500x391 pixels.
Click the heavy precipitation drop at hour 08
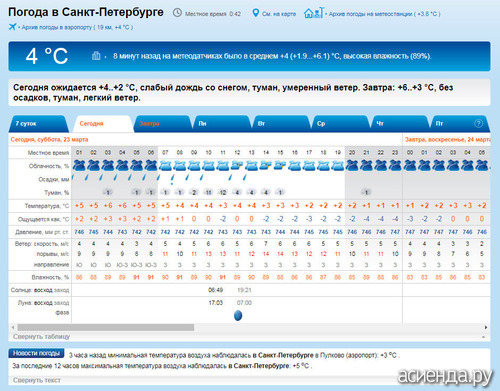click(172, 179)
